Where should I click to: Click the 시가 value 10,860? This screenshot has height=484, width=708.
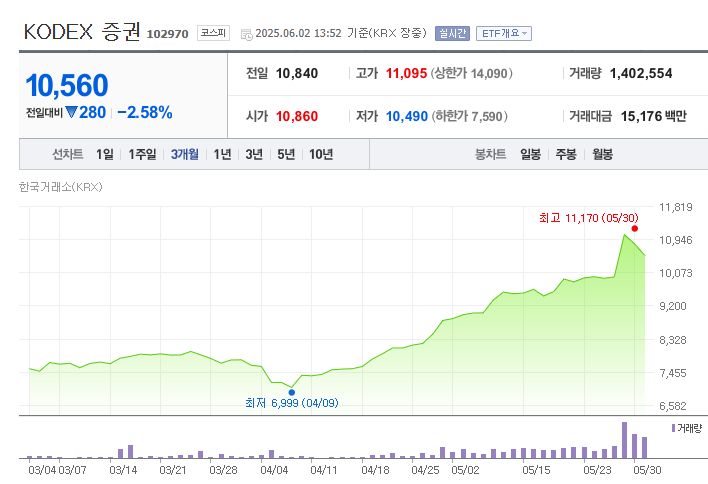point(297,116)
